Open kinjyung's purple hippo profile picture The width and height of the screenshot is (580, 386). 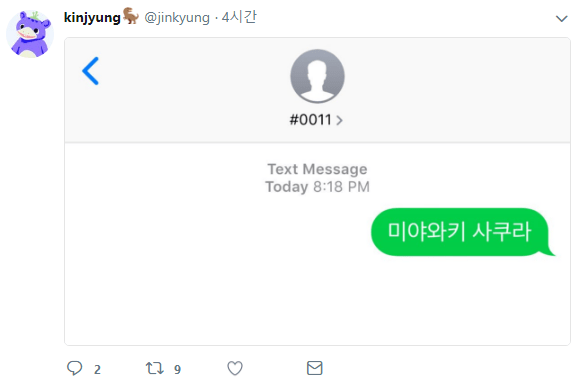point(30,34)
